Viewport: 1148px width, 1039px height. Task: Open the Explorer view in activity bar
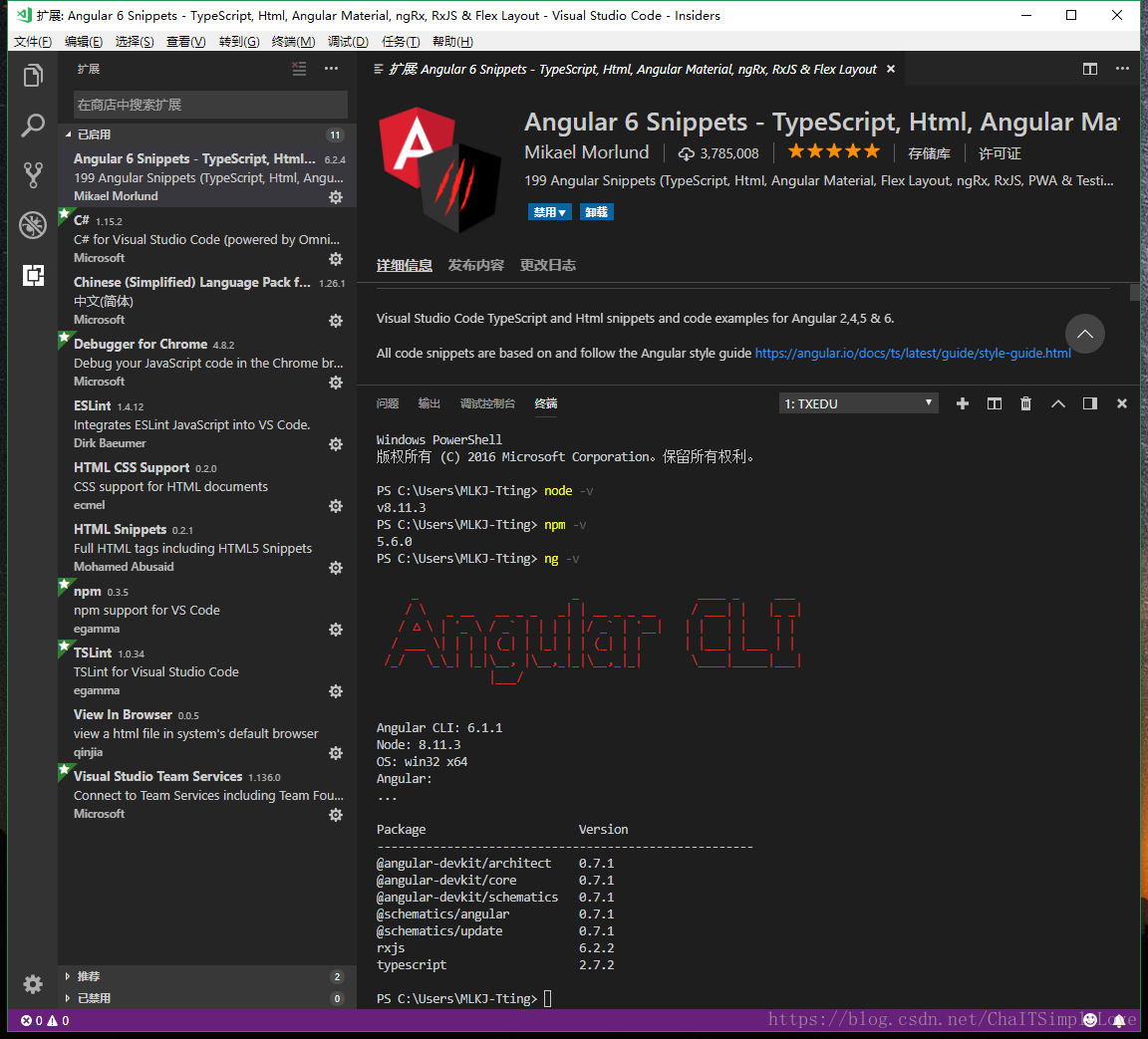tap(33, 76)
